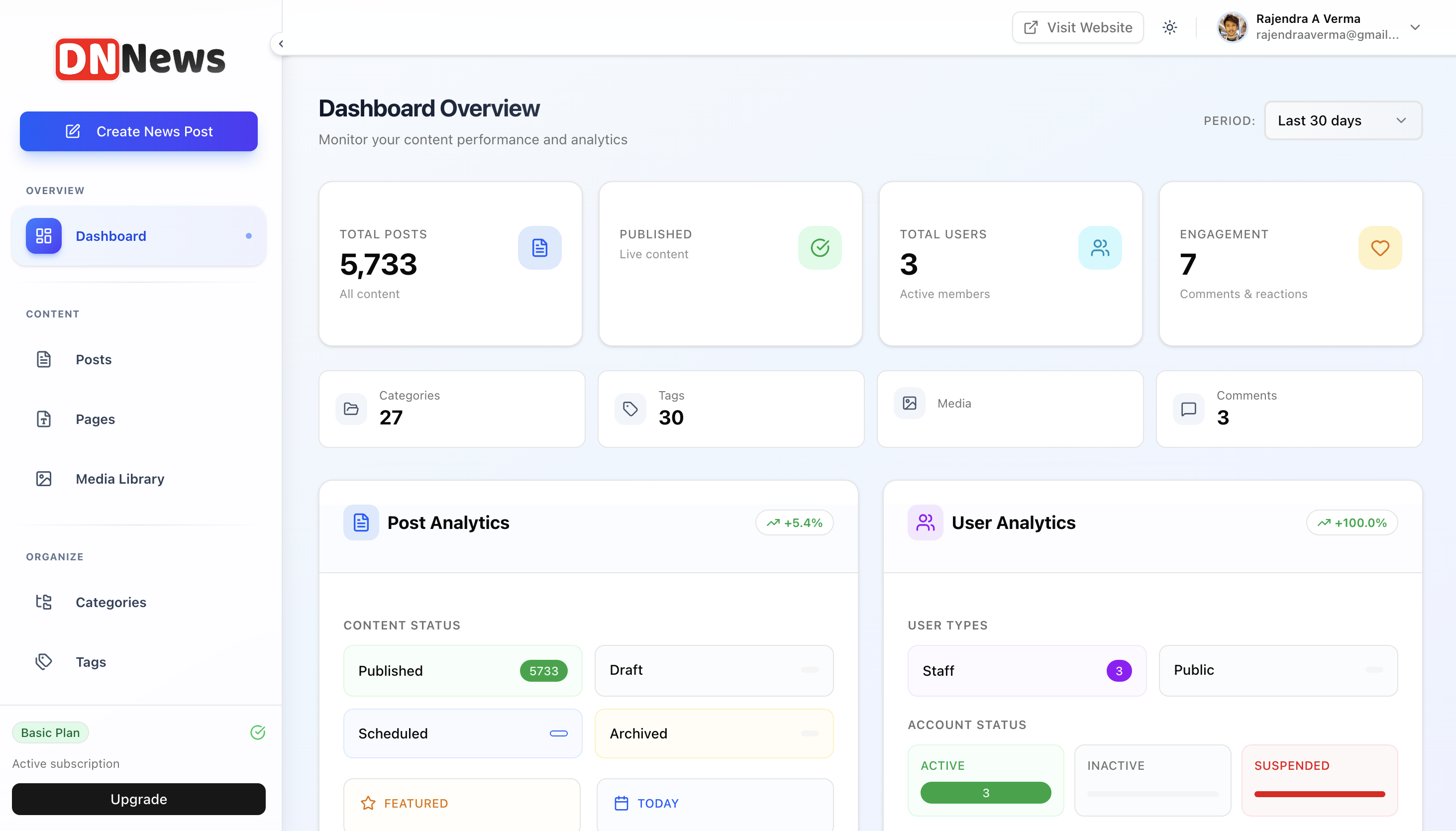This screenshot has width=1456, height=831.
Task: Click the Tags icon in the sidebar
Action: tap(44, 661)
